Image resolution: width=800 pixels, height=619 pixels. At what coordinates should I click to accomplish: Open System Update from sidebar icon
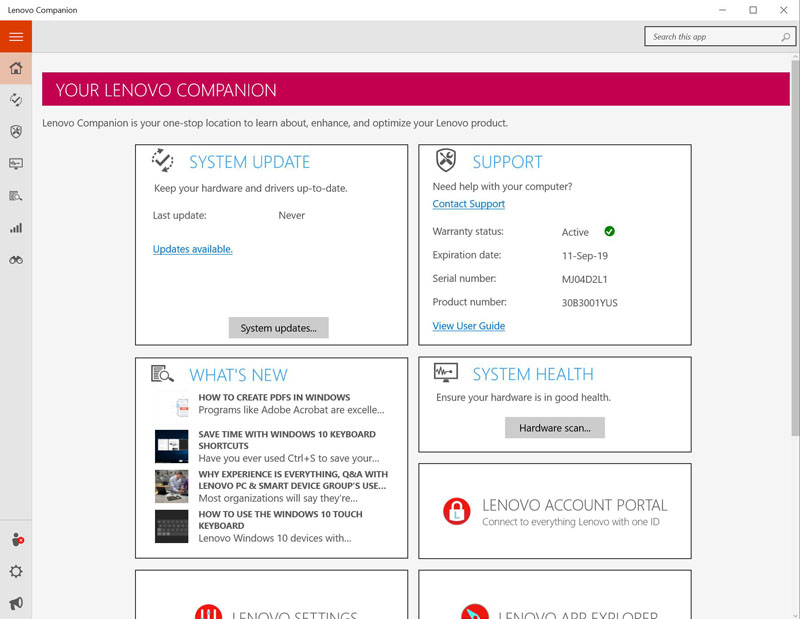tap(16, 100)
